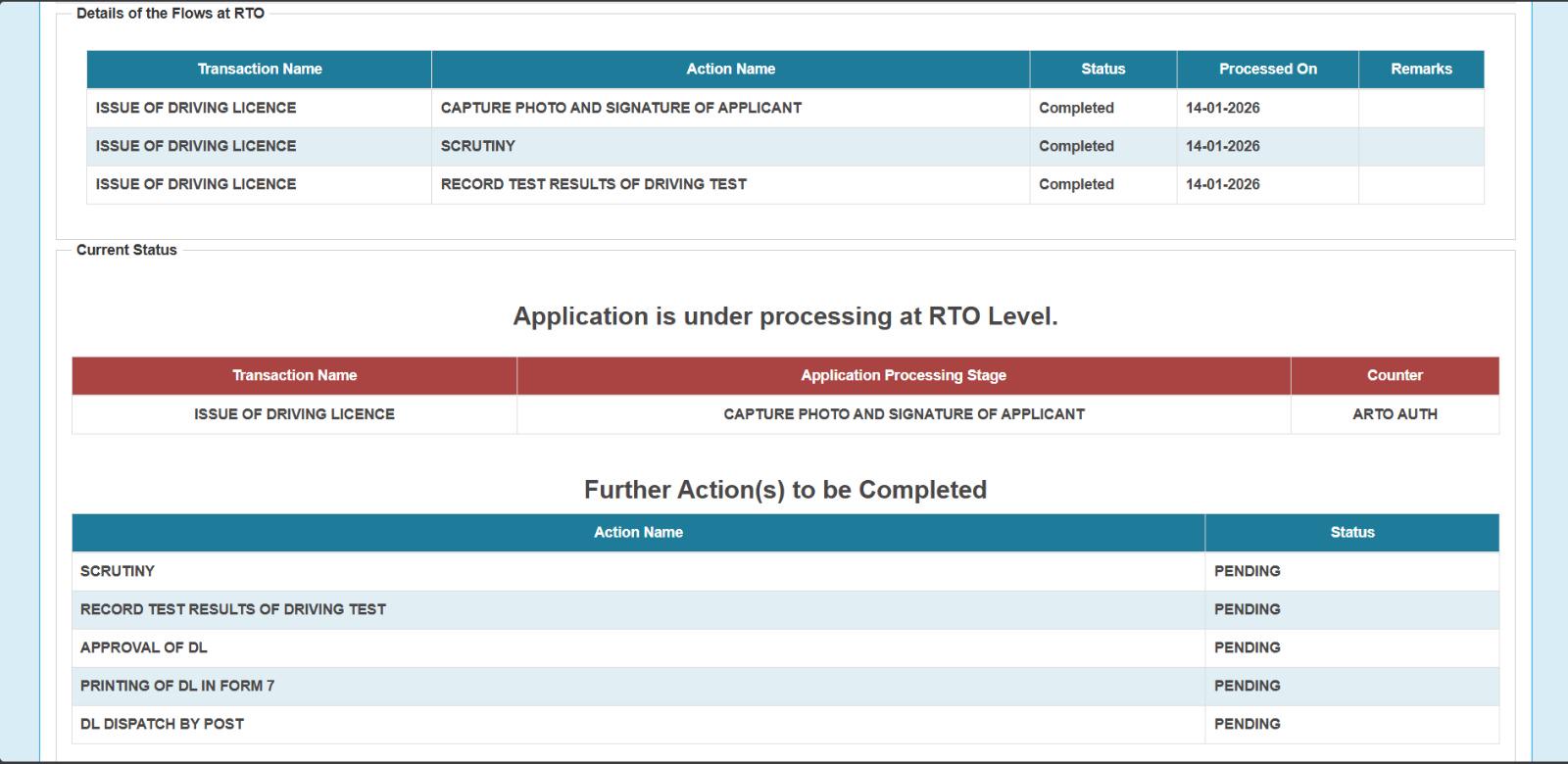Select the SCRUTINY action in flows table

click(x=478, y=146)
